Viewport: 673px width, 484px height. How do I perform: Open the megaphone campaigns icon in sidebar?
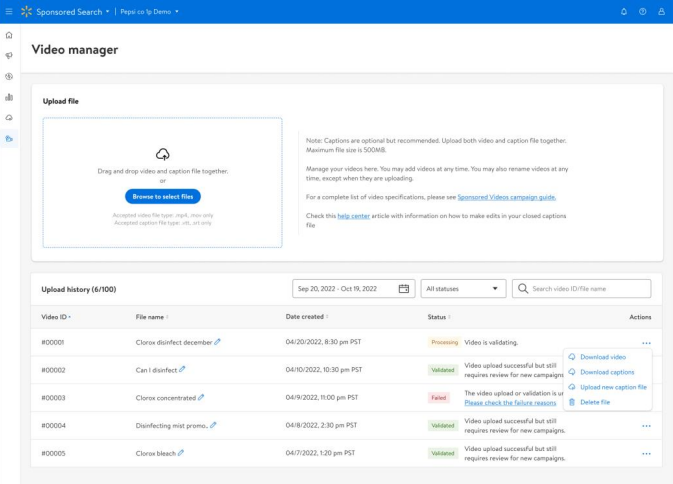pos(9,56)
